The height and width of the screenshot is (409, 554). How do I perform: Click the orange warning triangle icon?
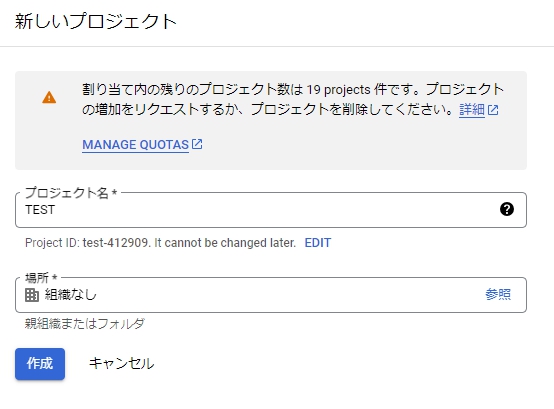coord(49,97)
